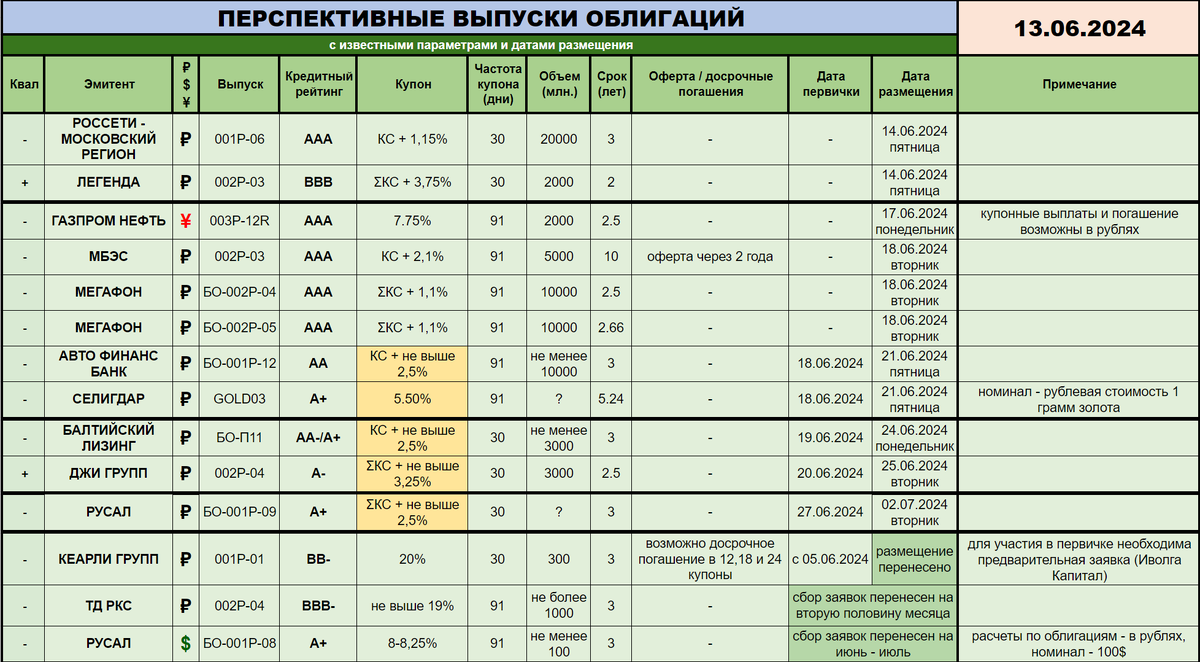The image size is (1200, 662).
Task: Click ruble symbol in БАЛТИЙСКИЙ ЛИЗИНГ row
Action: pyautogui.click(x=185, y=437)
